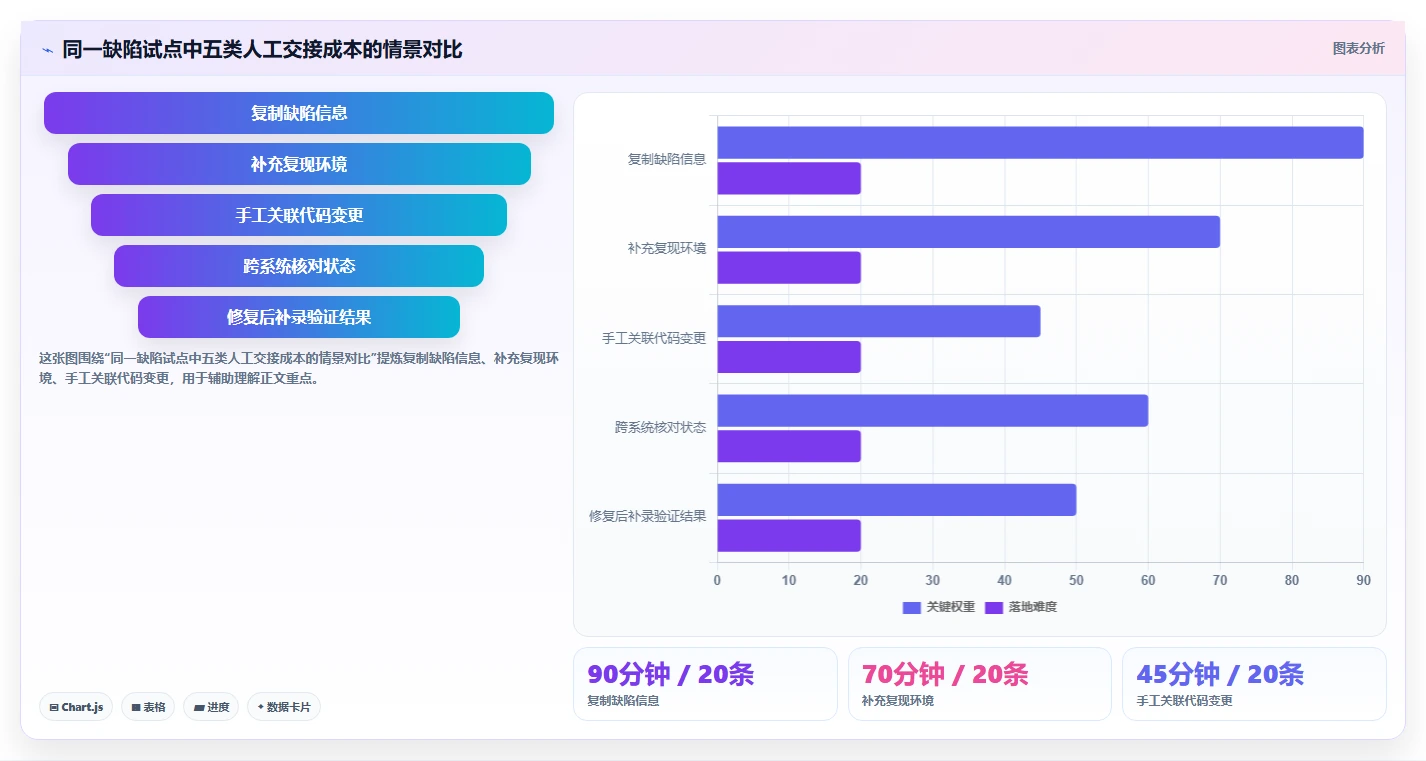Click the 复制缺陷信息 caption in the first data card
Viewport: 1426px width, 761px height.
pos(623,701)
